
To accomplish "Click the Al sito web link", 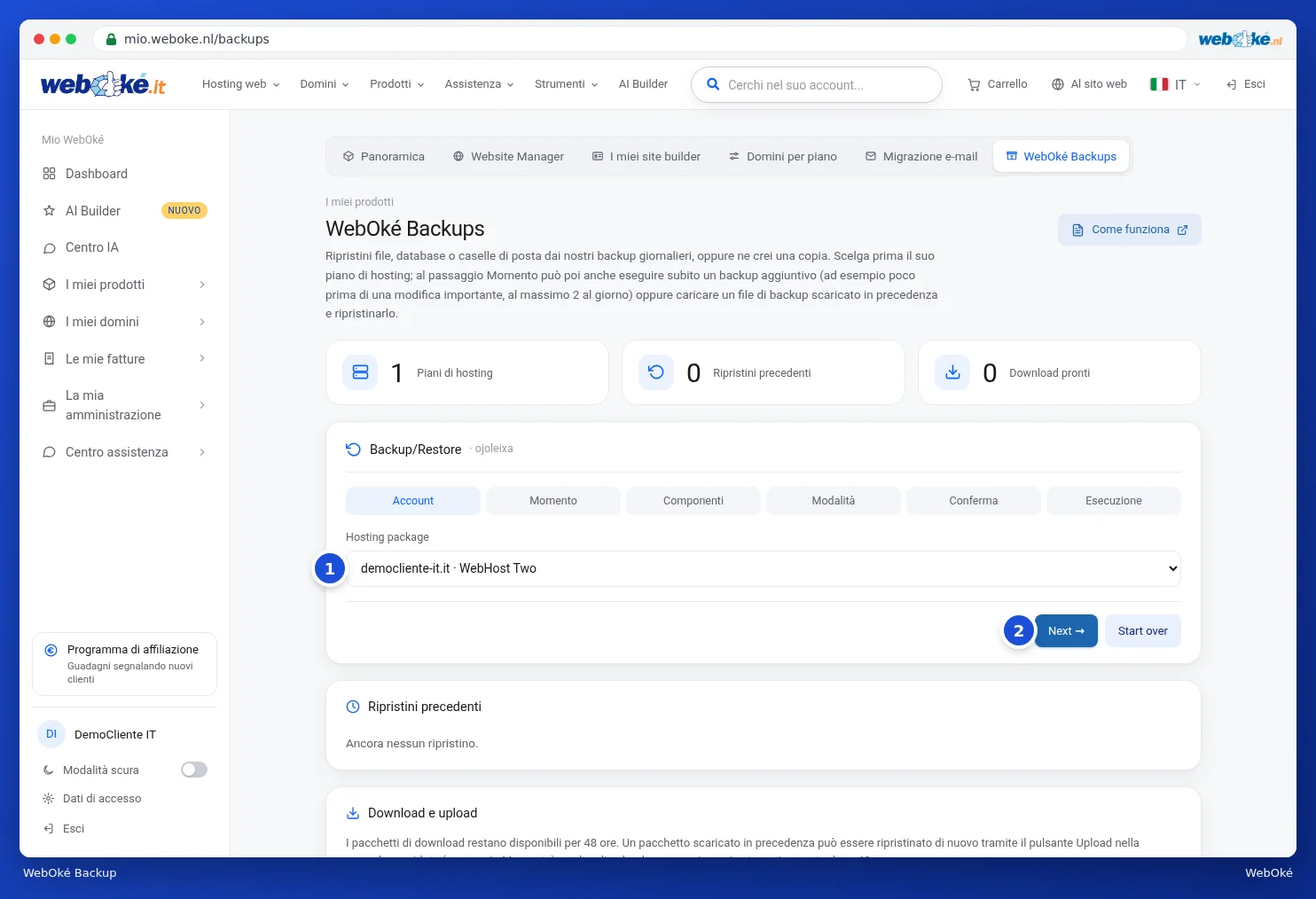I will point(1090,84).
